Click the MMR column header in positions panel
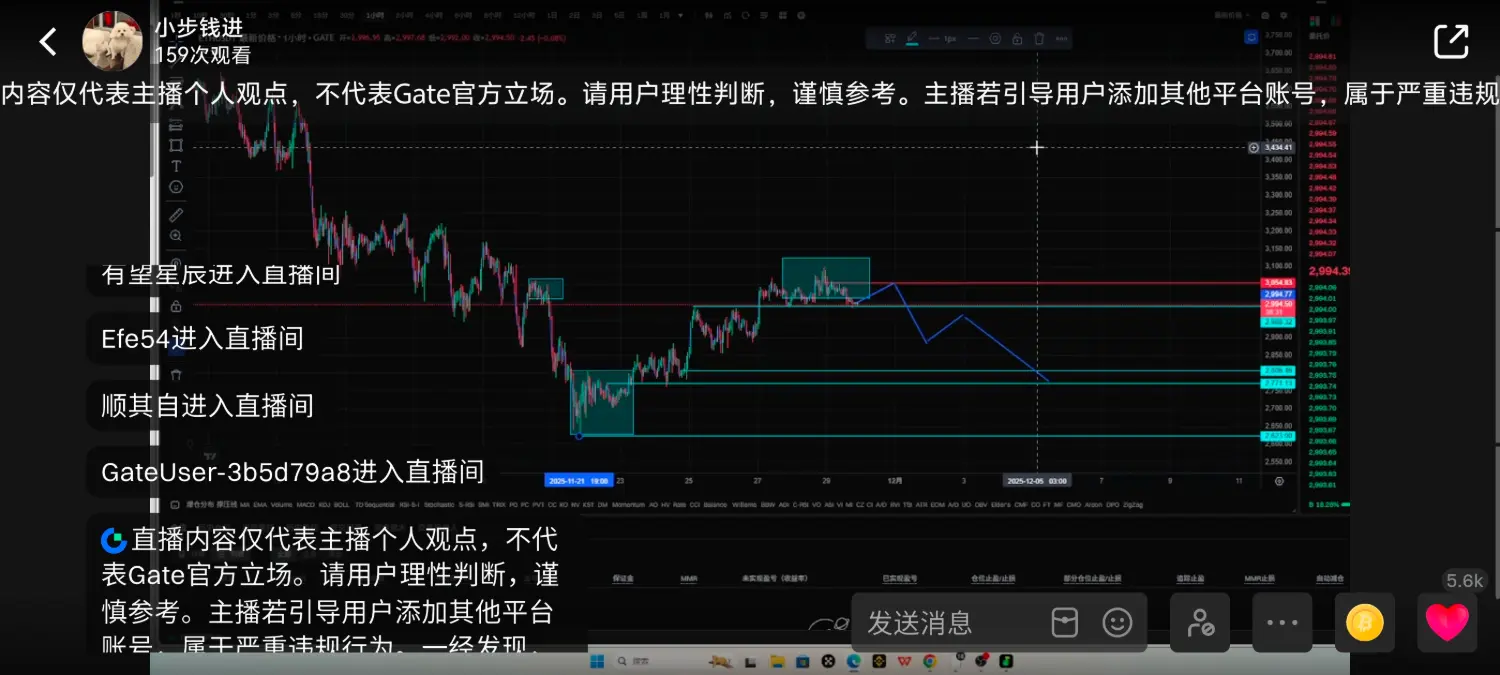Screen dimensions: 1500x675 pyautogui.click(x=689, y=578)
